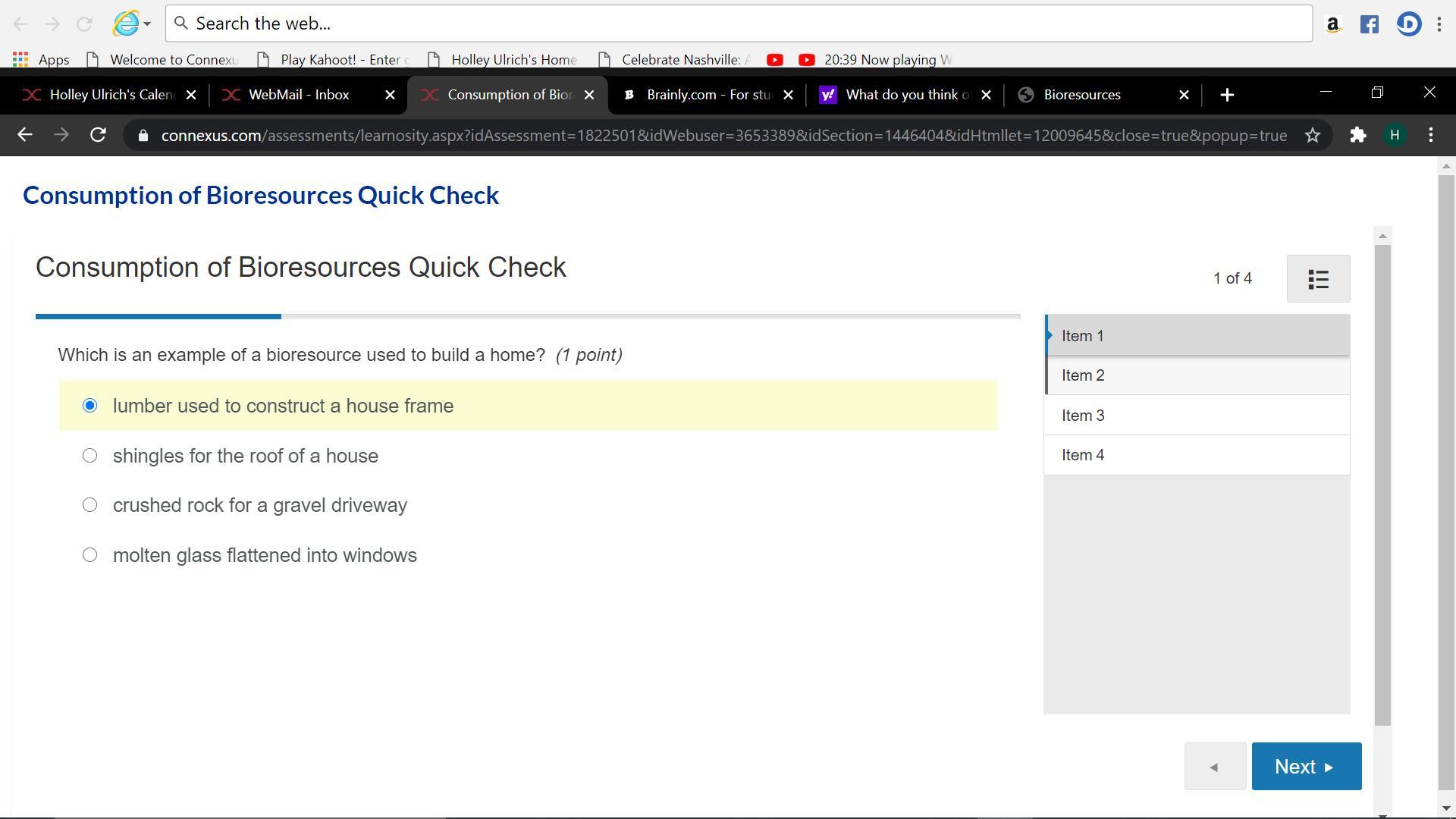Image resolution: width=1456 pixels, height=819 pixels.
Task: Toggle the item list menu icon
Action: [x=1318, y=279]
